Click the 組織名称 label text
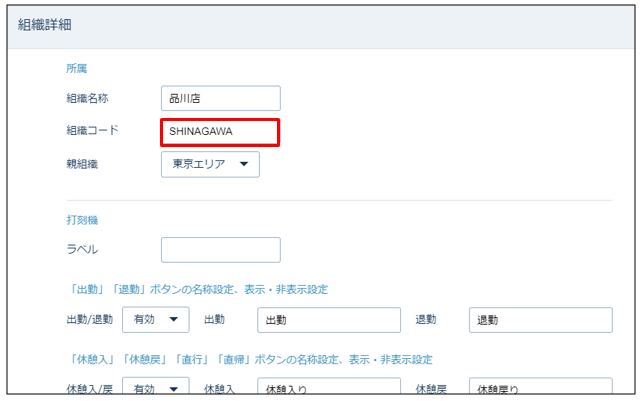The width and height of the screenshot is (644, 401). [88, 98]
